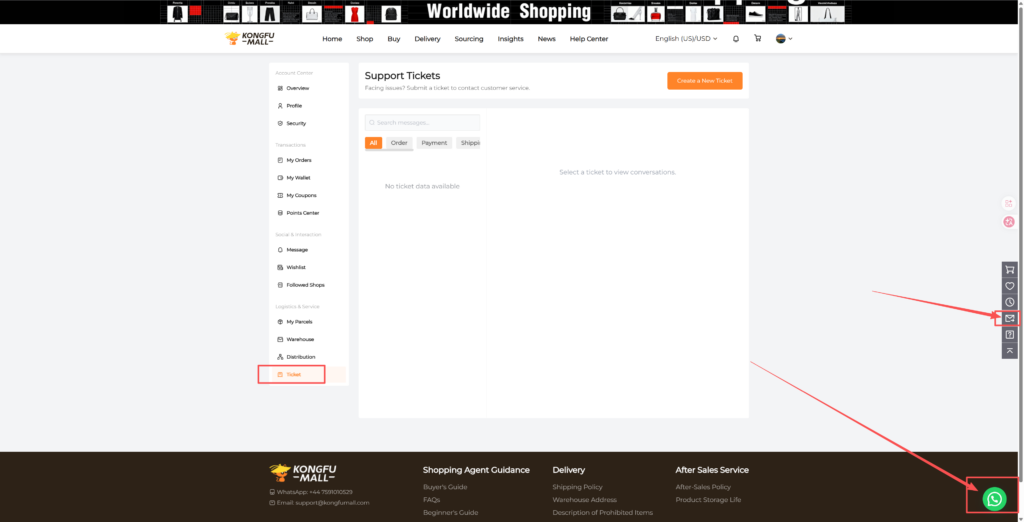Click the KongfuMall logo in header
The image size is (1024, 522).
click(249, 39)
